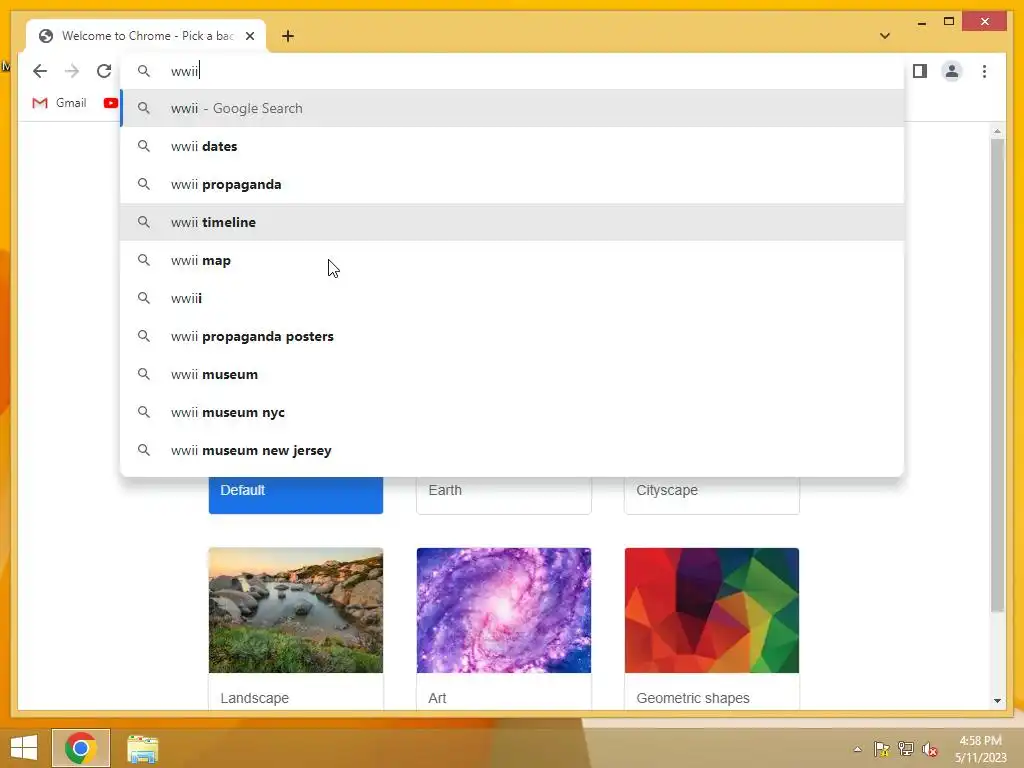This screenshot has width=1024, height=768.
Task: Go back with the browser back arrow
Action: [x=40, y=71]
